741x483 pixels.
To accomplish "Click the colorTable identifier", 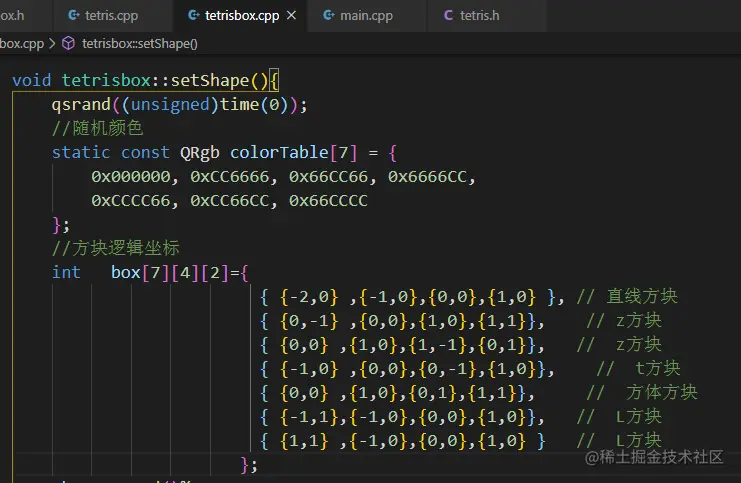I will pyautogui.click(x=279, y=153).
